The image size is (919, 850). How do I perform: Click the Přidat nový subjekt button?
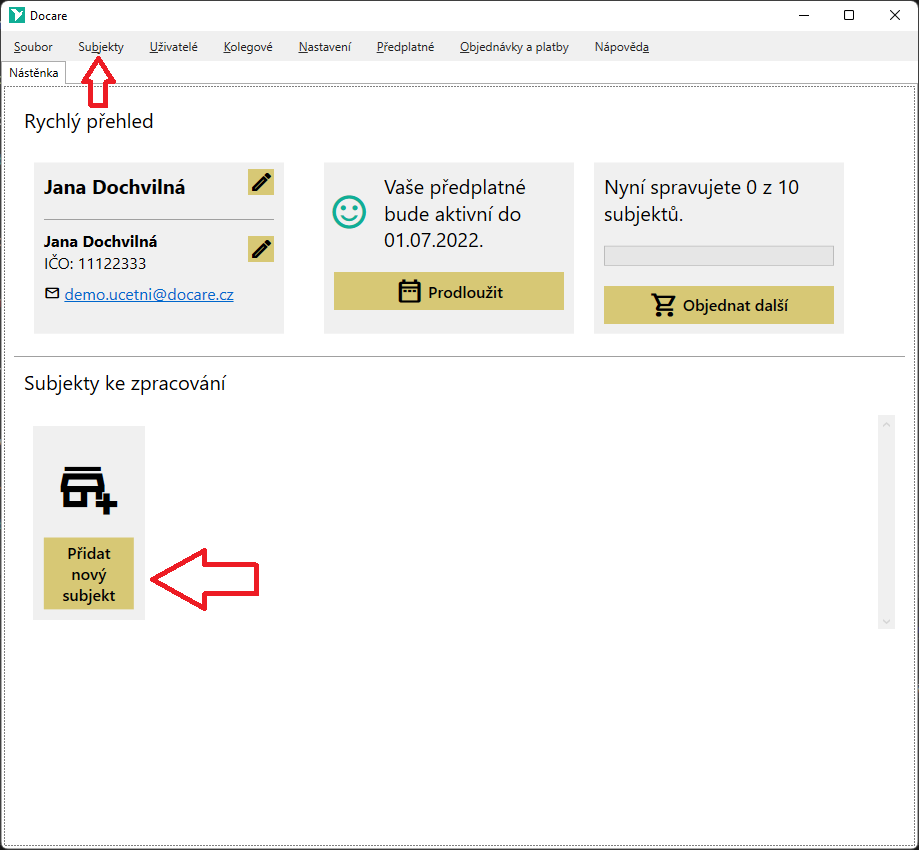point(89,574)
